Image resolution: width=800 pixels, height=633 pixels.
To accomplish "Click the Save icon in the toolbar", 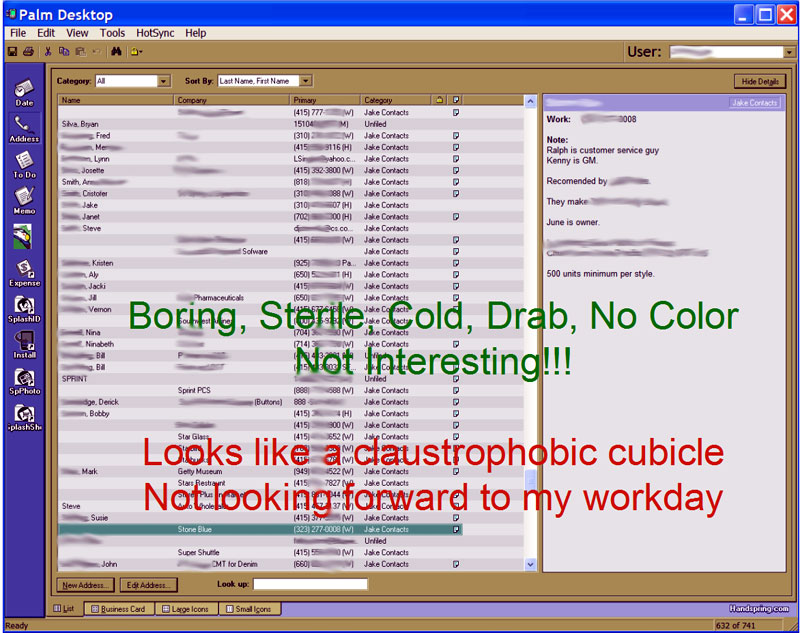I will [x=12, y=52].
